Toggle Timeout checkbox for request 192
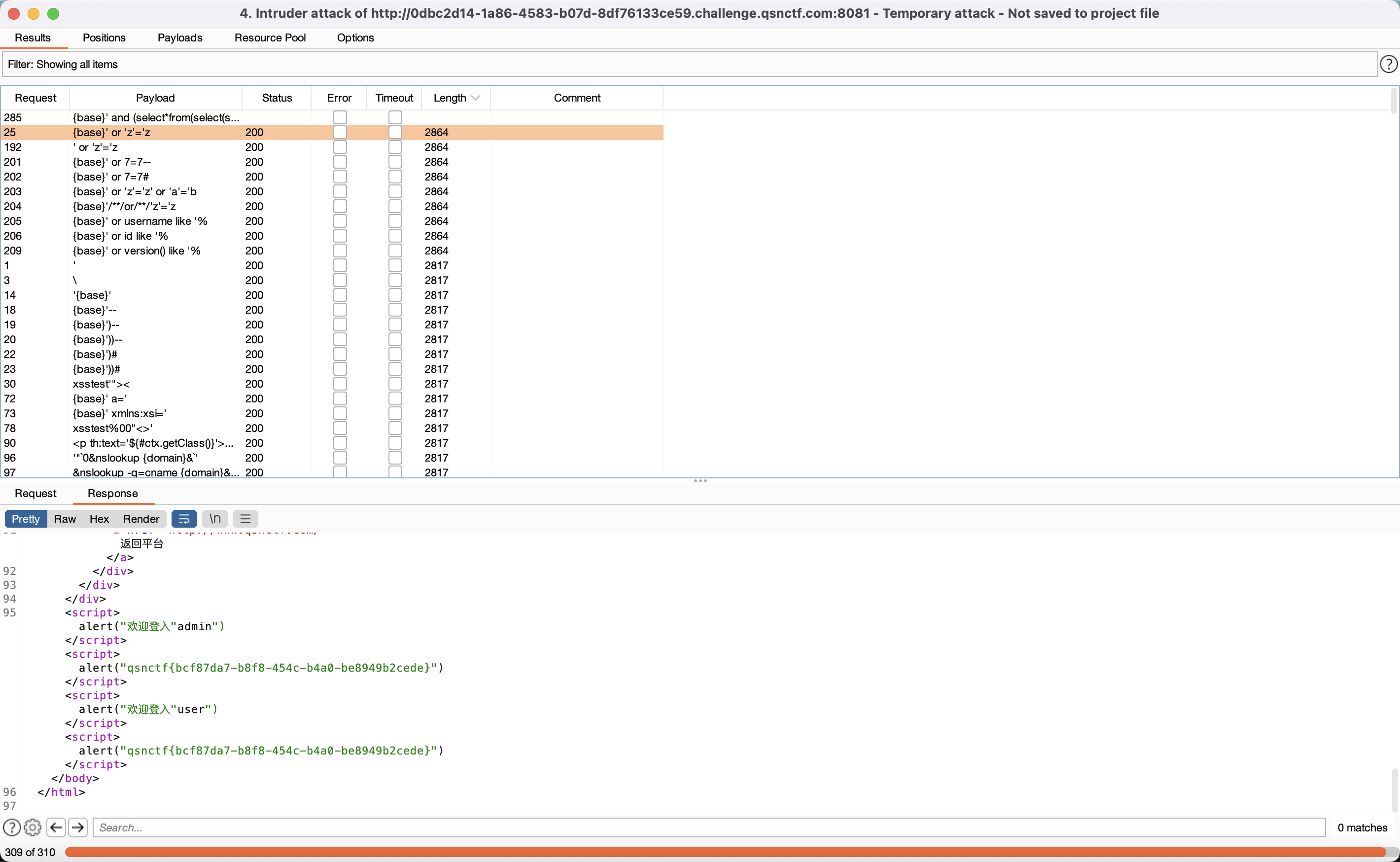Image resolution: width=1400 pixels, height=862 pixels. point(395,147)
